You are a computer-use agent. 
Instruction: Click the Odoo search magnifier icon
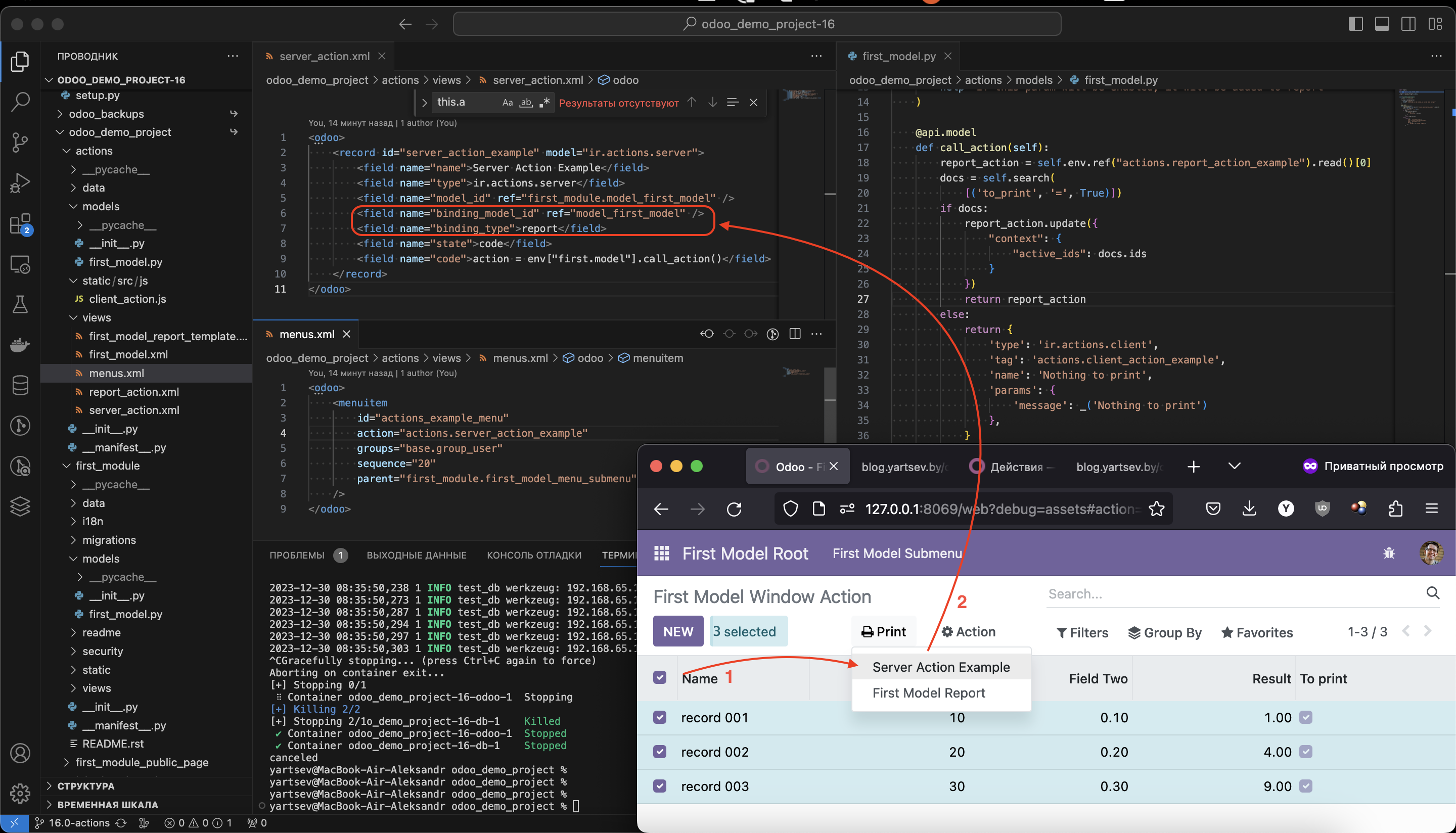click(1433, 593)
